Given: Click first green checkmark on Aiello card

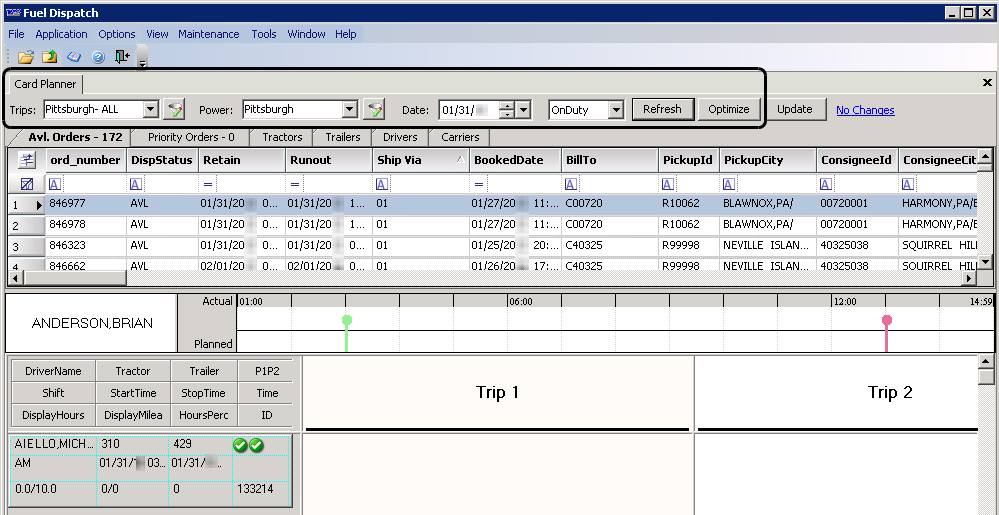Looking at the screenshot, I should [x=240, y=445].
